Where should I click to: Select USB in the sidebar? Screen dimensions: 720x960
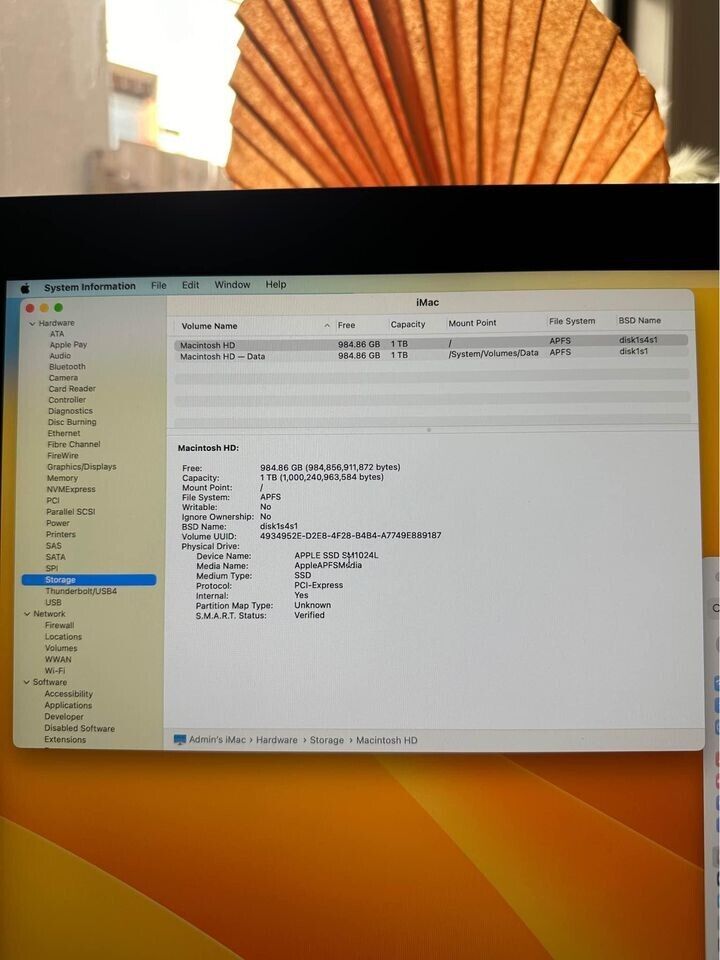pos(53,602)
